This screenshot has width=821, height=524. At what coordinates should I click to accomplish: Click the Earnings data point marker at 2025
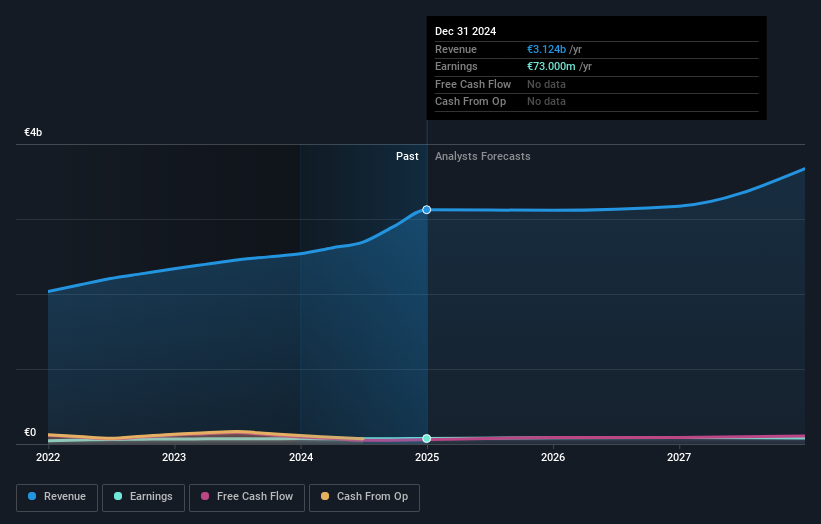point(427,438)
